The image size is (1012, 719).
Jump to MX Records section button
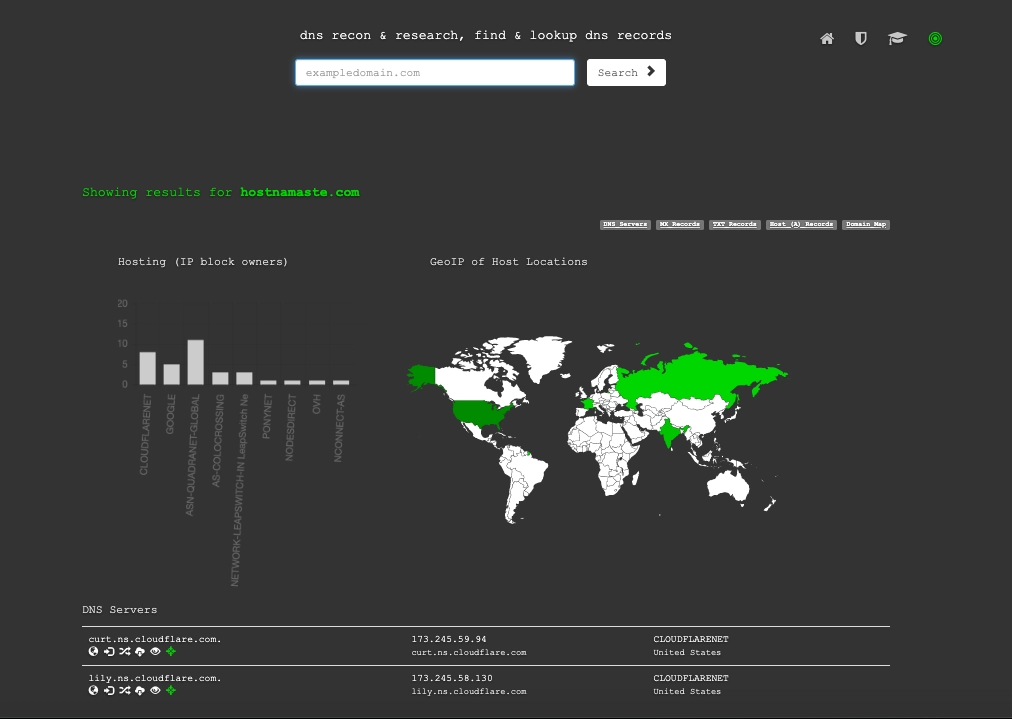pos(680,225)
